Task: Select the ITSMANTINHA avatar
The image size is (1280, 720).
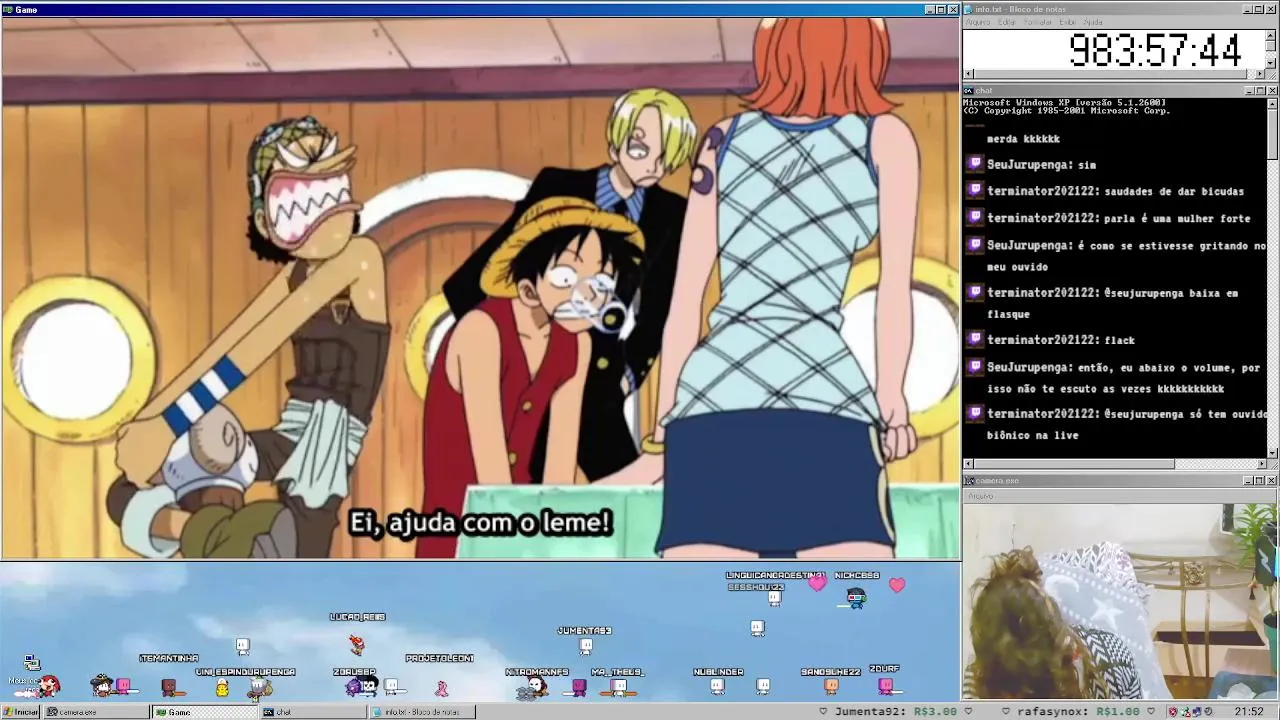Action: 169,687
